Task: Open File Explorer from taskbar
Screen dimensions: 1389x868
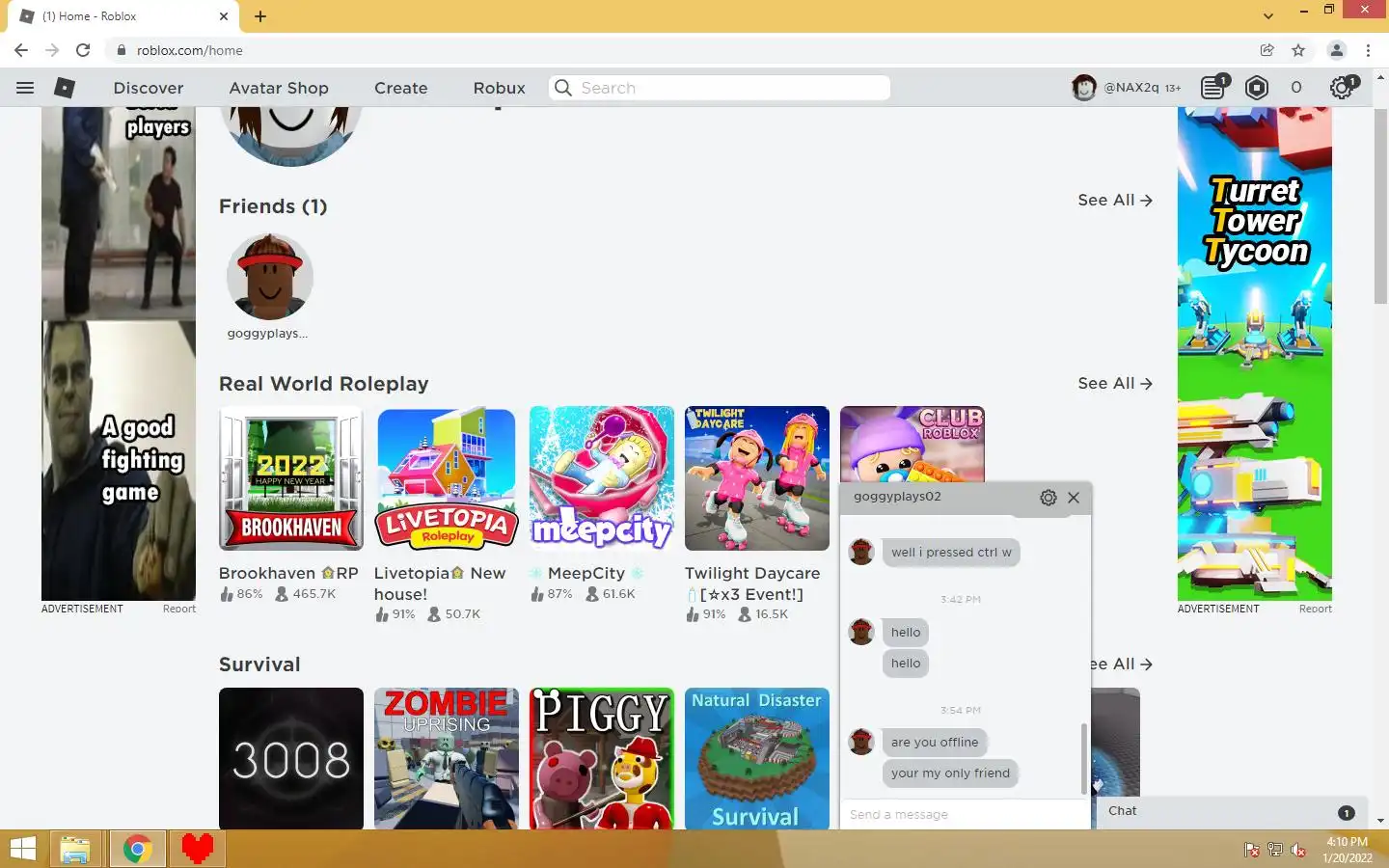Action: (x=74, y=850)
